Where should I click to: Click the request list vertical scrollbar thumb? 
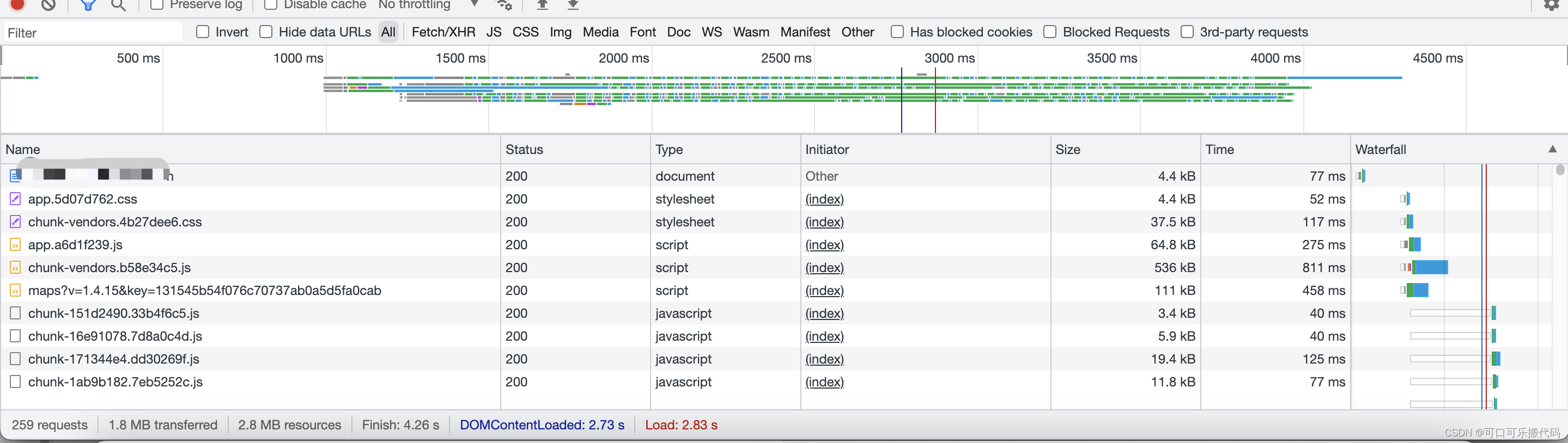[x=1559, y=170]
